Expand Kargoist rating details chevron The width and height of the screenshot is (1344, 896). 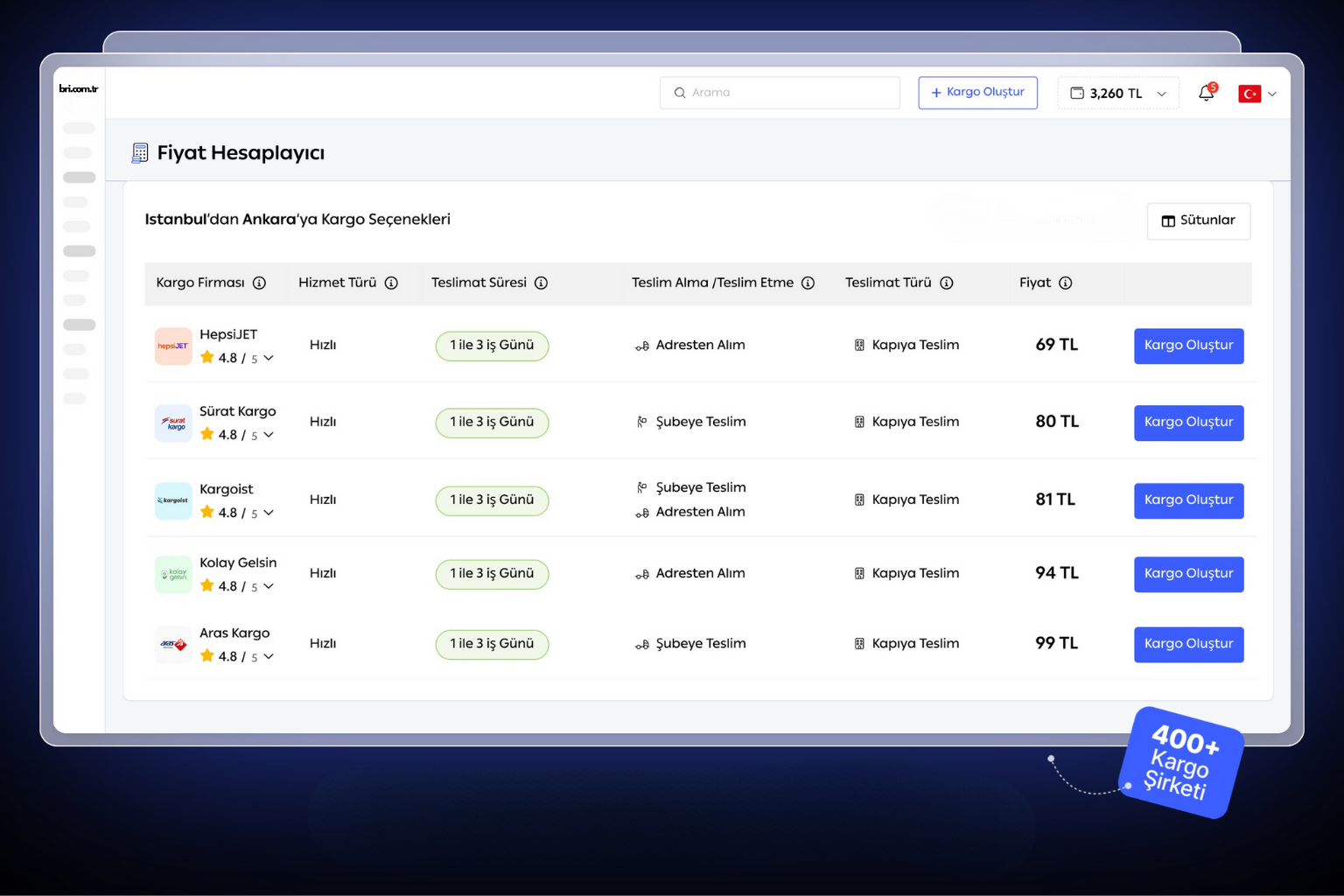coord(269,513)
